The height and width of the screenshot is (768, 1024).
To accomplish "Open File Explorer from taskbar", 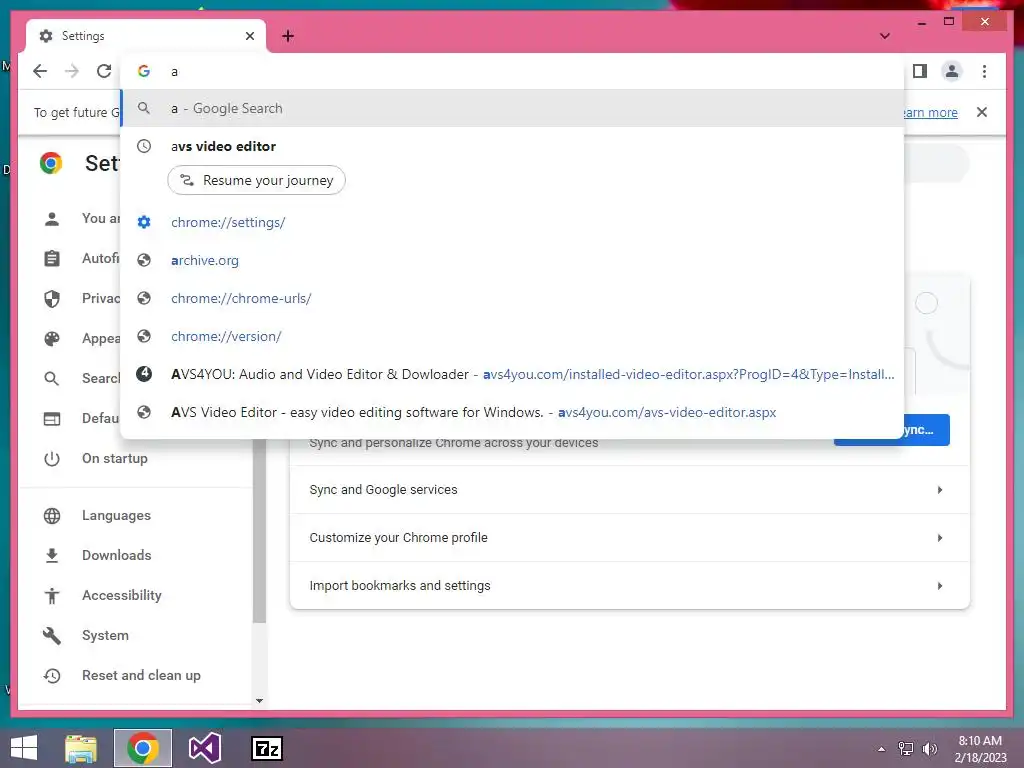I will [81, 748].
